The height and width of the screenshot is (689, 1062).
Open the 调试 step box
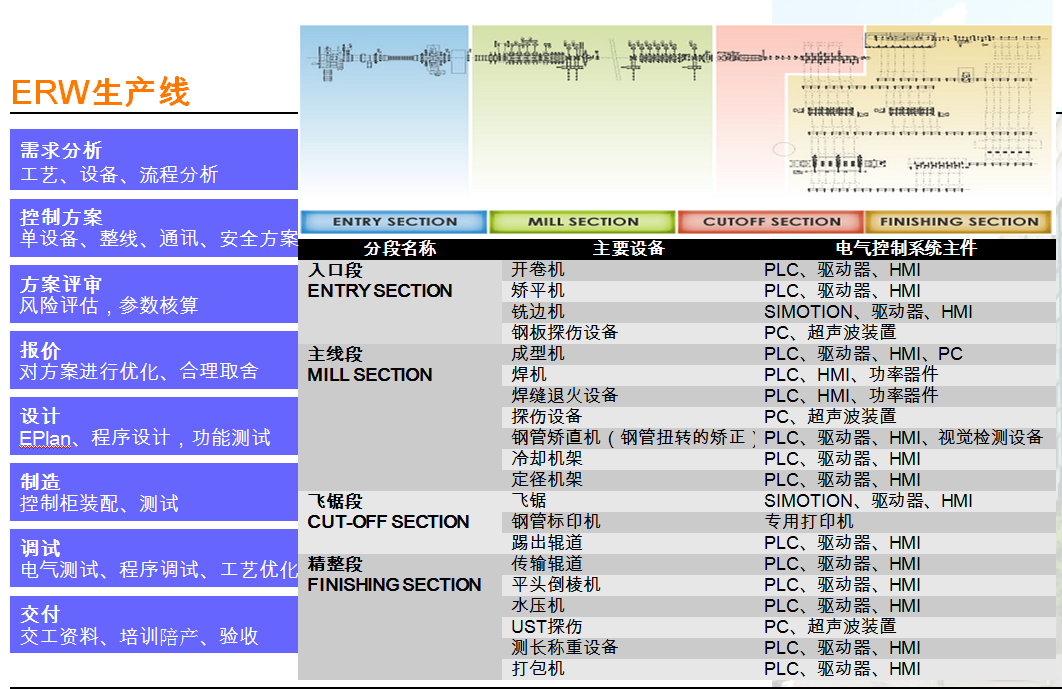pyautogui.click(x=154, y=558)
